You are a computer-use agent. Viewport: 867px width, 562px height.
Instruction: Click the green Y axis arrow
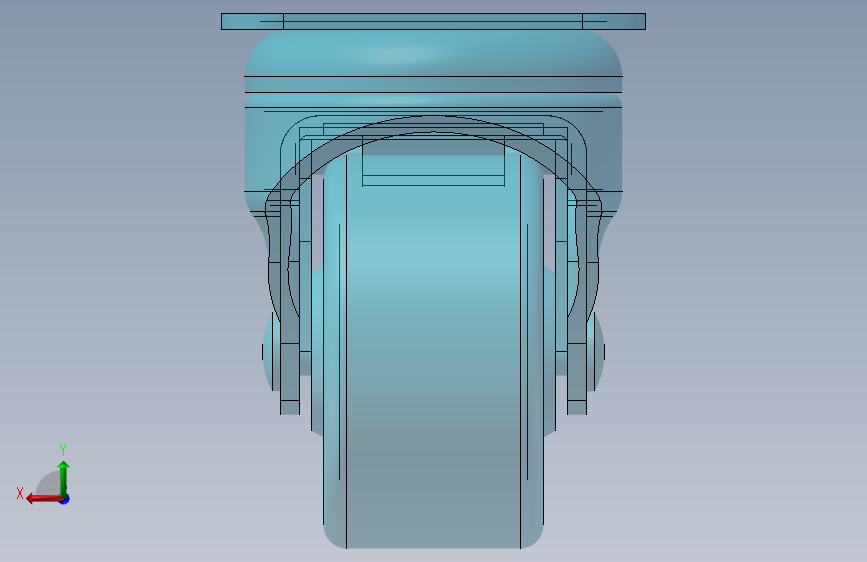point(64,479)
